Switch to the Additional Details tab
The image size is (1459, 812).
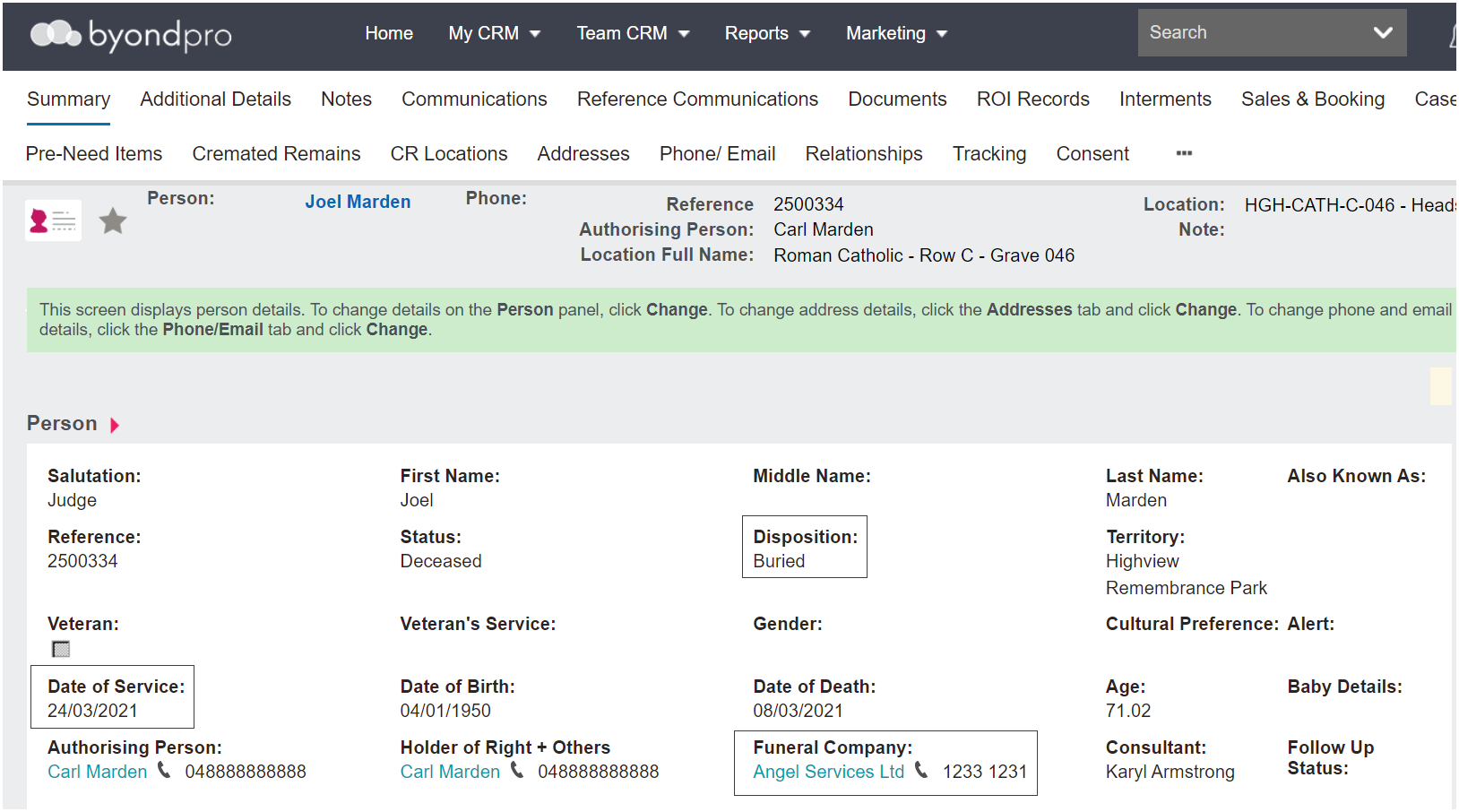(x=216, y=99)
